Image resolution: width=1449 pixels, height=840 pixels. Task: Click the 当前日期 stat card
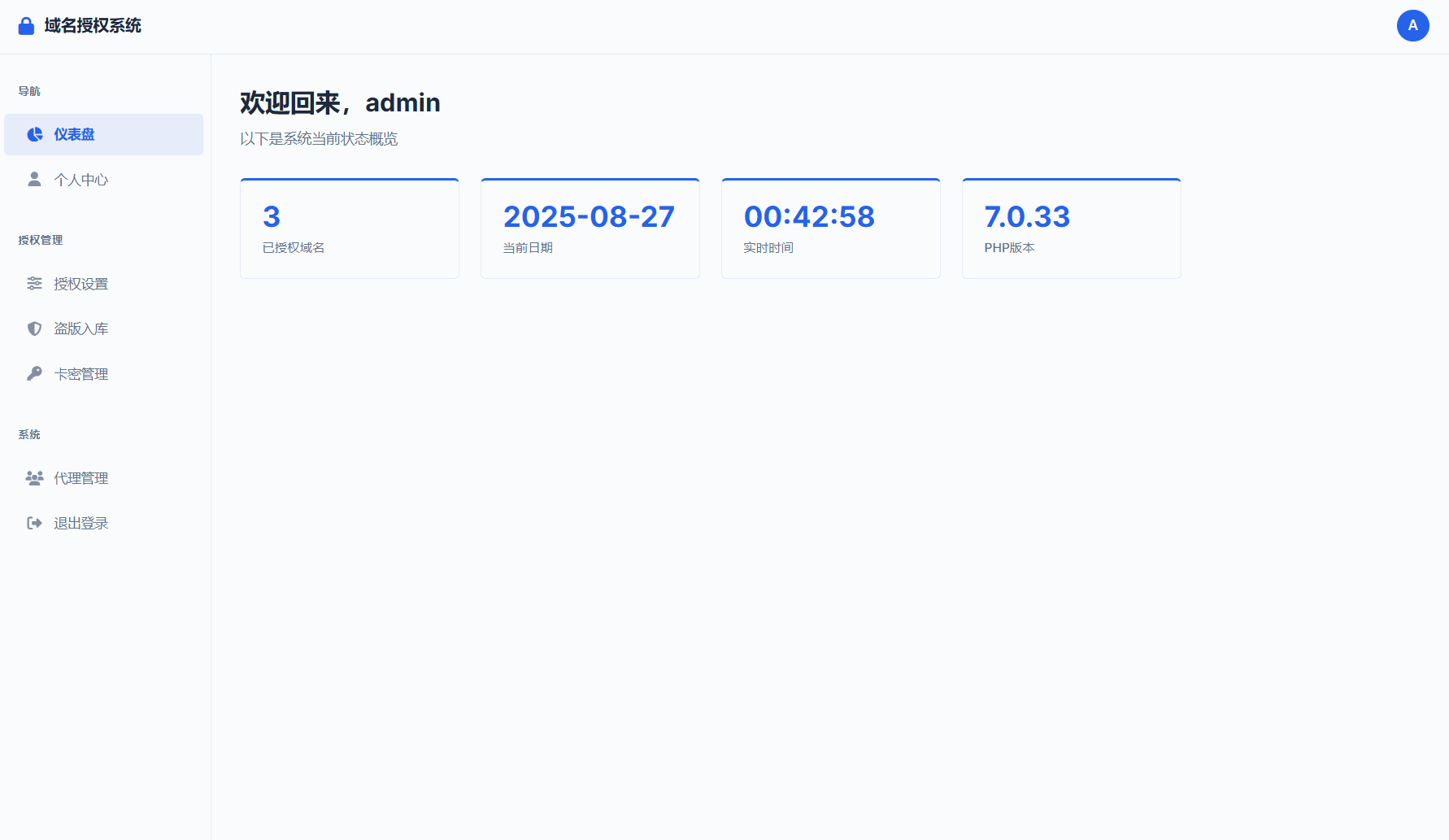pyautogui.click(x=590, y=228)
